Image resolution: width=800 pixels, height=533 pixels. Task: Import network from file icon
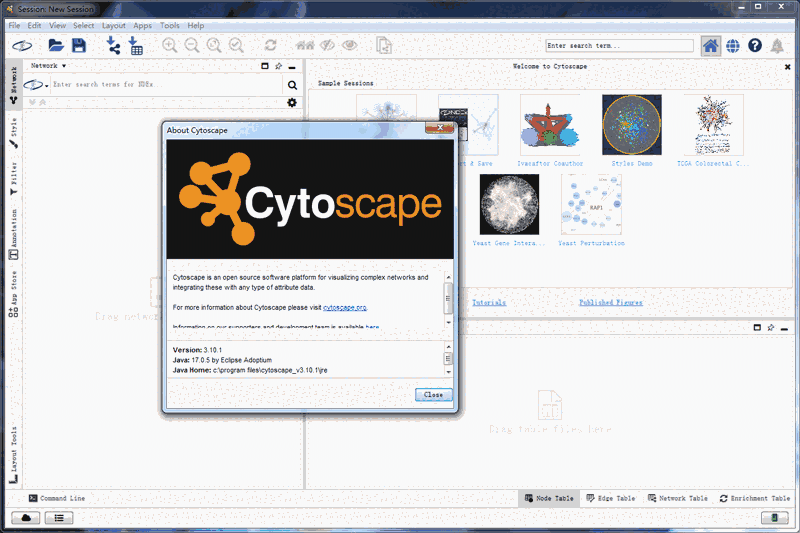coord(113,45)
